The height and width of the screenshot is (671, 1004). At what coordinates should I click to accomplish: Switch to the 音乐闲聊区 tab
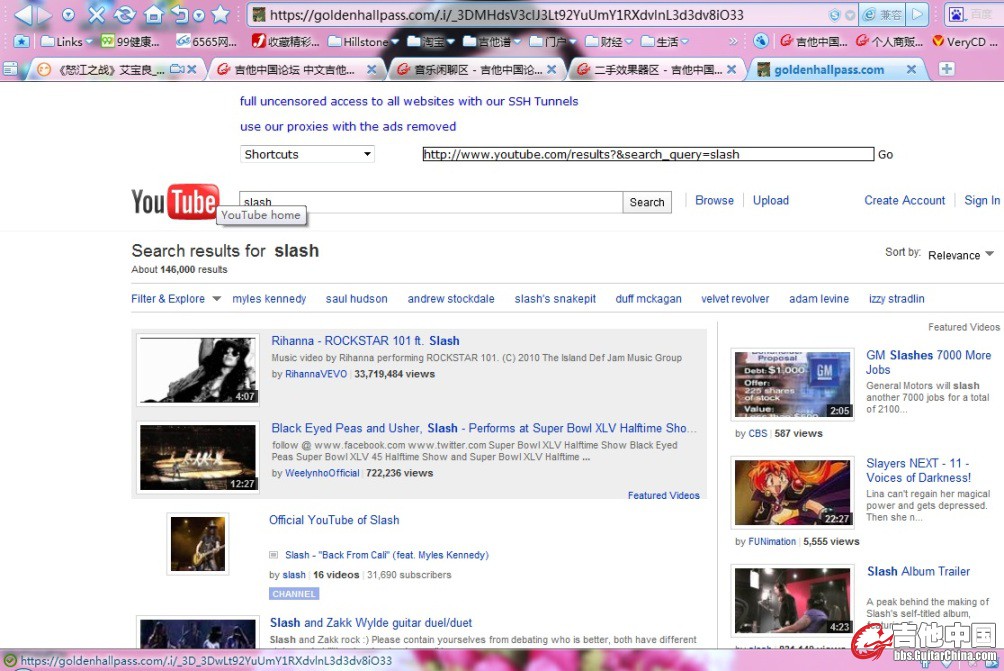click(469, 69)
